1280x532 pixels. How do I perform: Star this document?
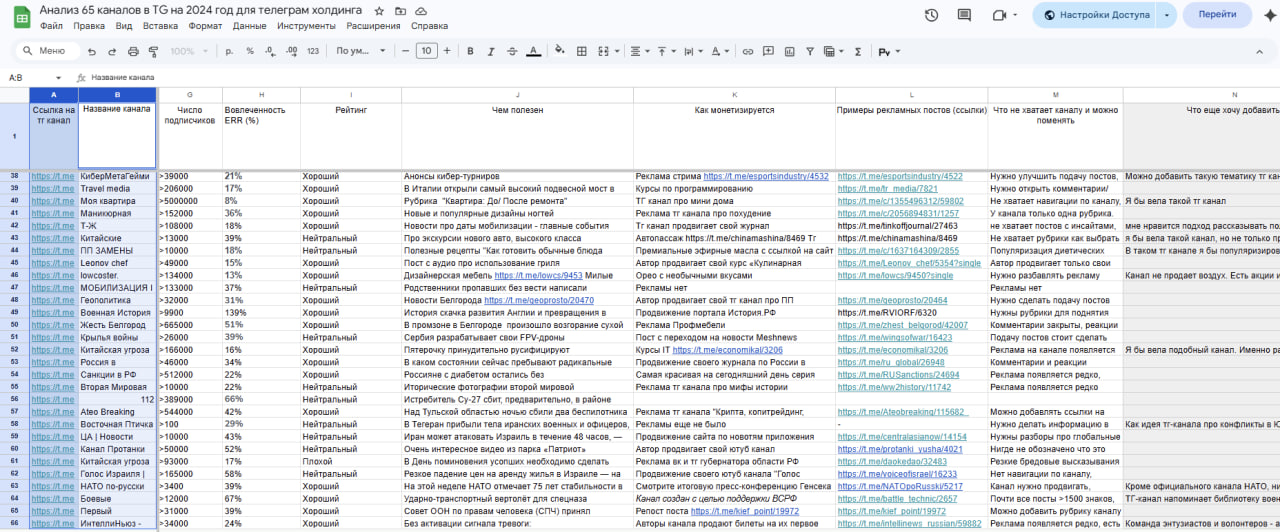pyautogui.click(x=377, y=10)
